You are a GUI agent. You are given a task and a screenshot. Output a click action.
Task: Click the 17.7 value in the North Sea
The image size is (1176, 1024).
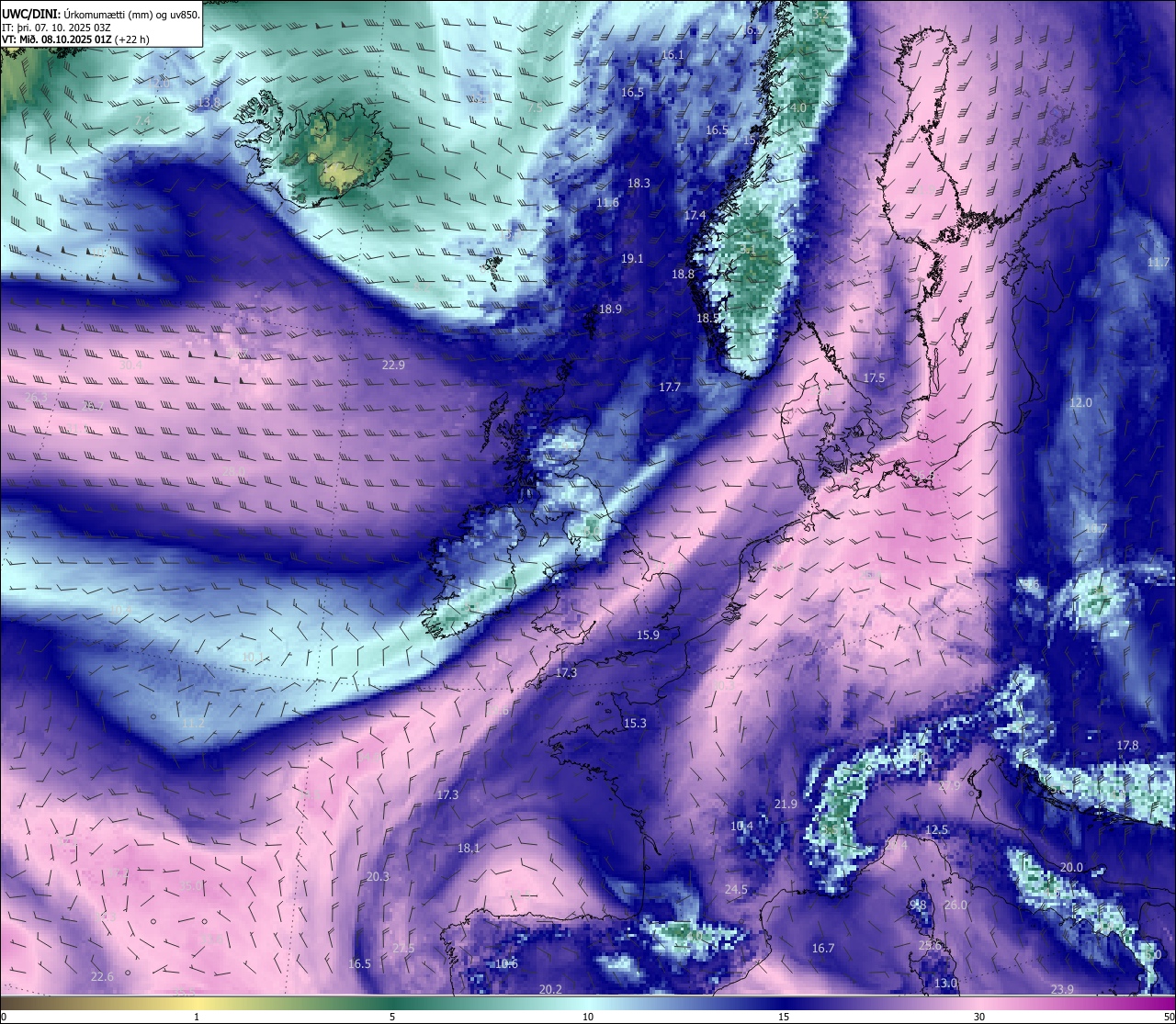click(670, 388)
